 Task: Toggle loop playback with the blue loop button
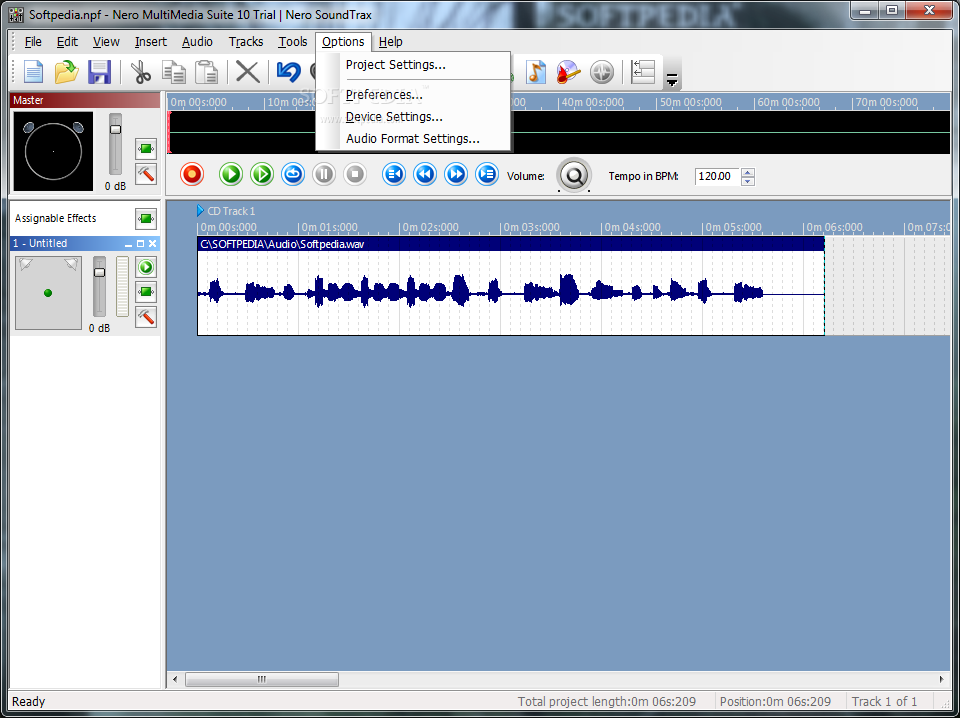293,174
